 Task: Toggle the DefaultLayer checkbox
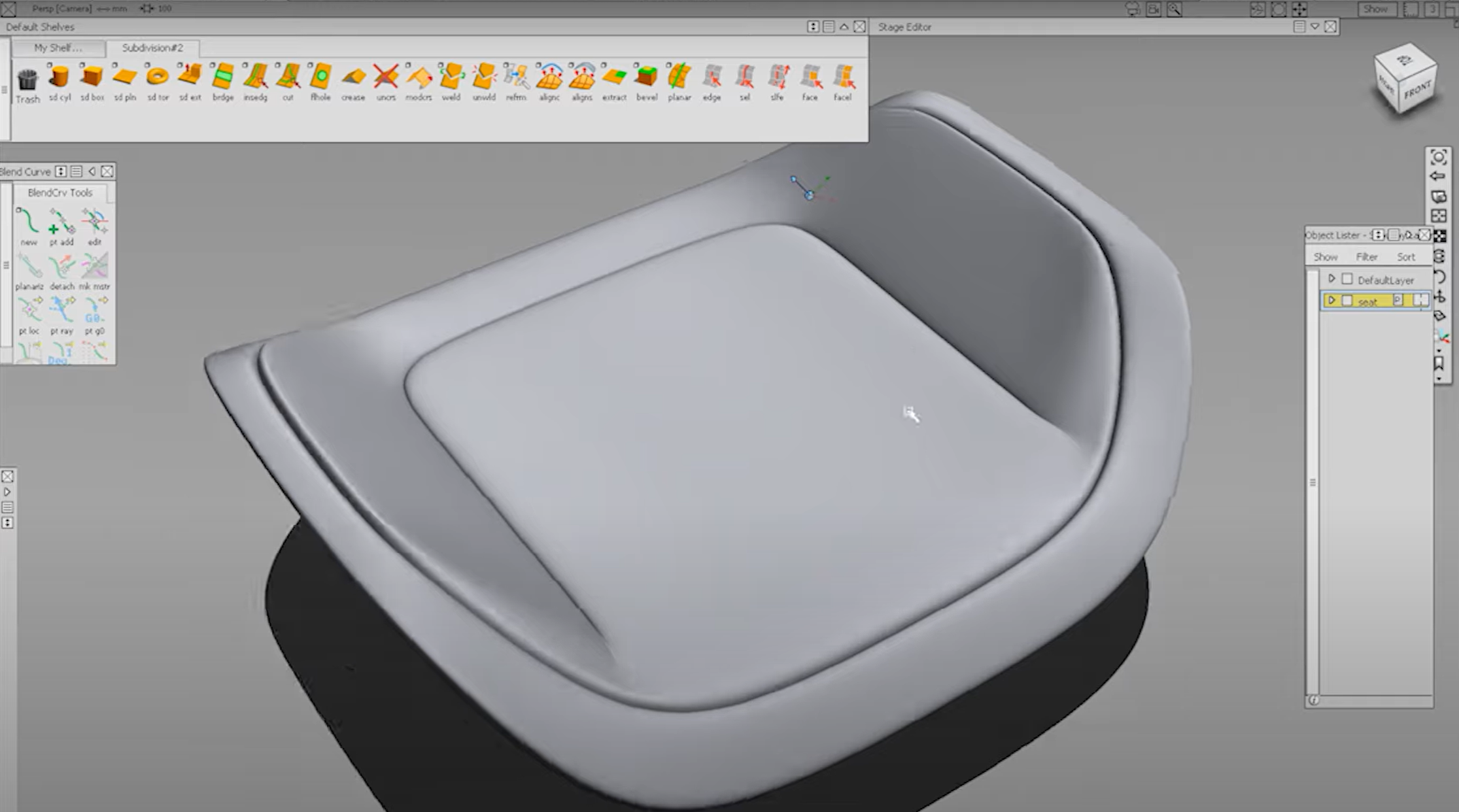pyautogui.click(x=1347, y=280)
